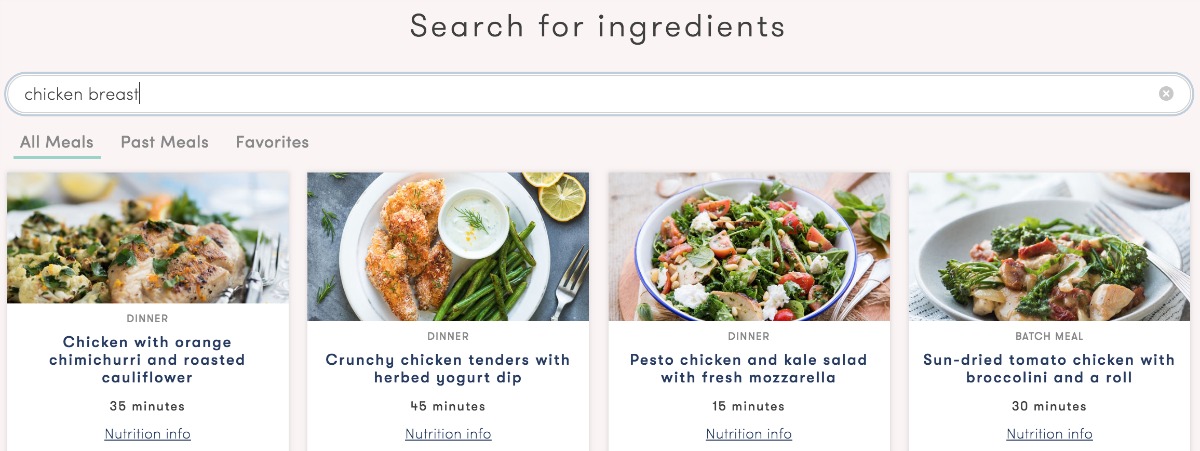The height and width of the screenshot is (451, 1200).
Task: Open the orange chimichurri chicken photo
Action: tap(148, 238)
